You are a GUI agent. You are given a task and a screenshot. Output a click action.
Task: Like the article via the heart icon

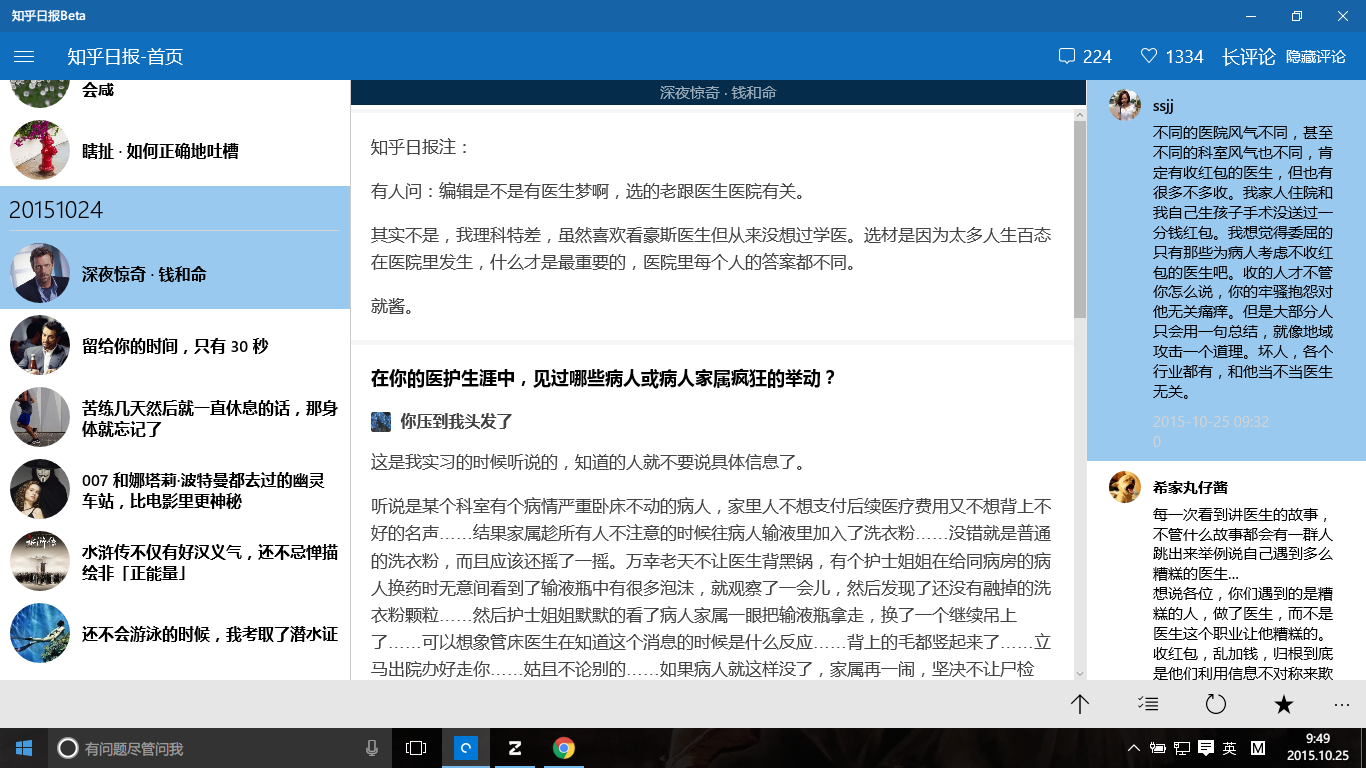pos(1149,57)
